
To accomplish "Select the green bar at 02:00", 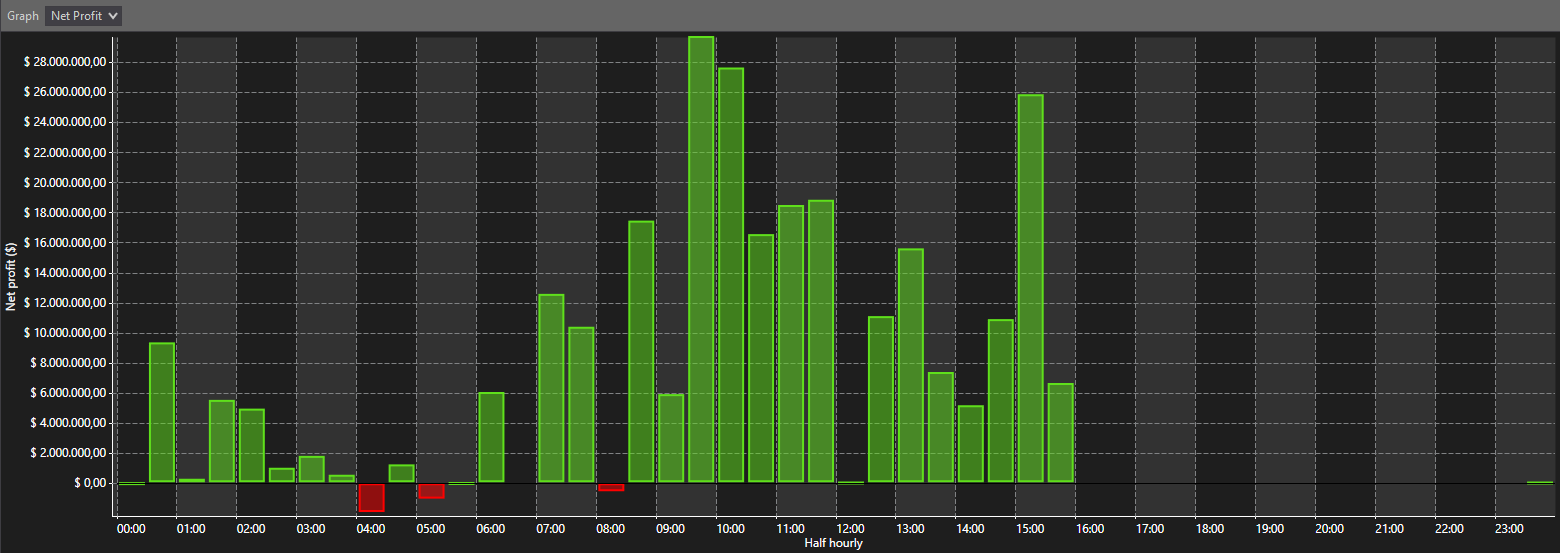I will pyautogui.click(x=252, y=446).
